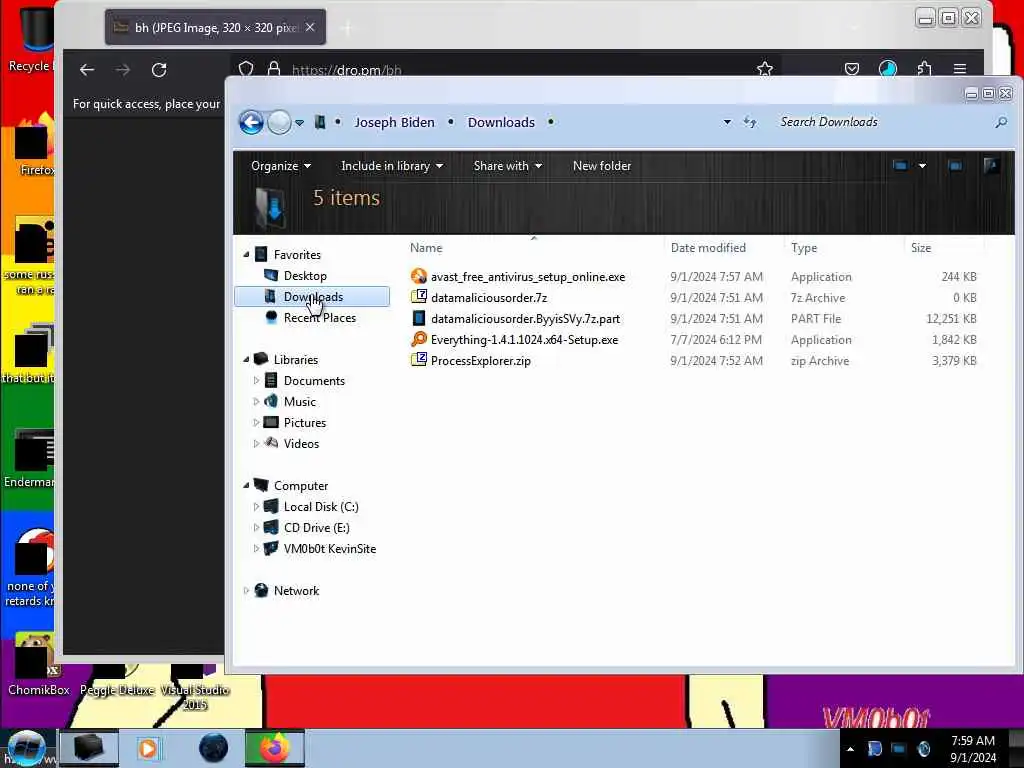Click the 12,251 KB size cell

pos(951,319)
